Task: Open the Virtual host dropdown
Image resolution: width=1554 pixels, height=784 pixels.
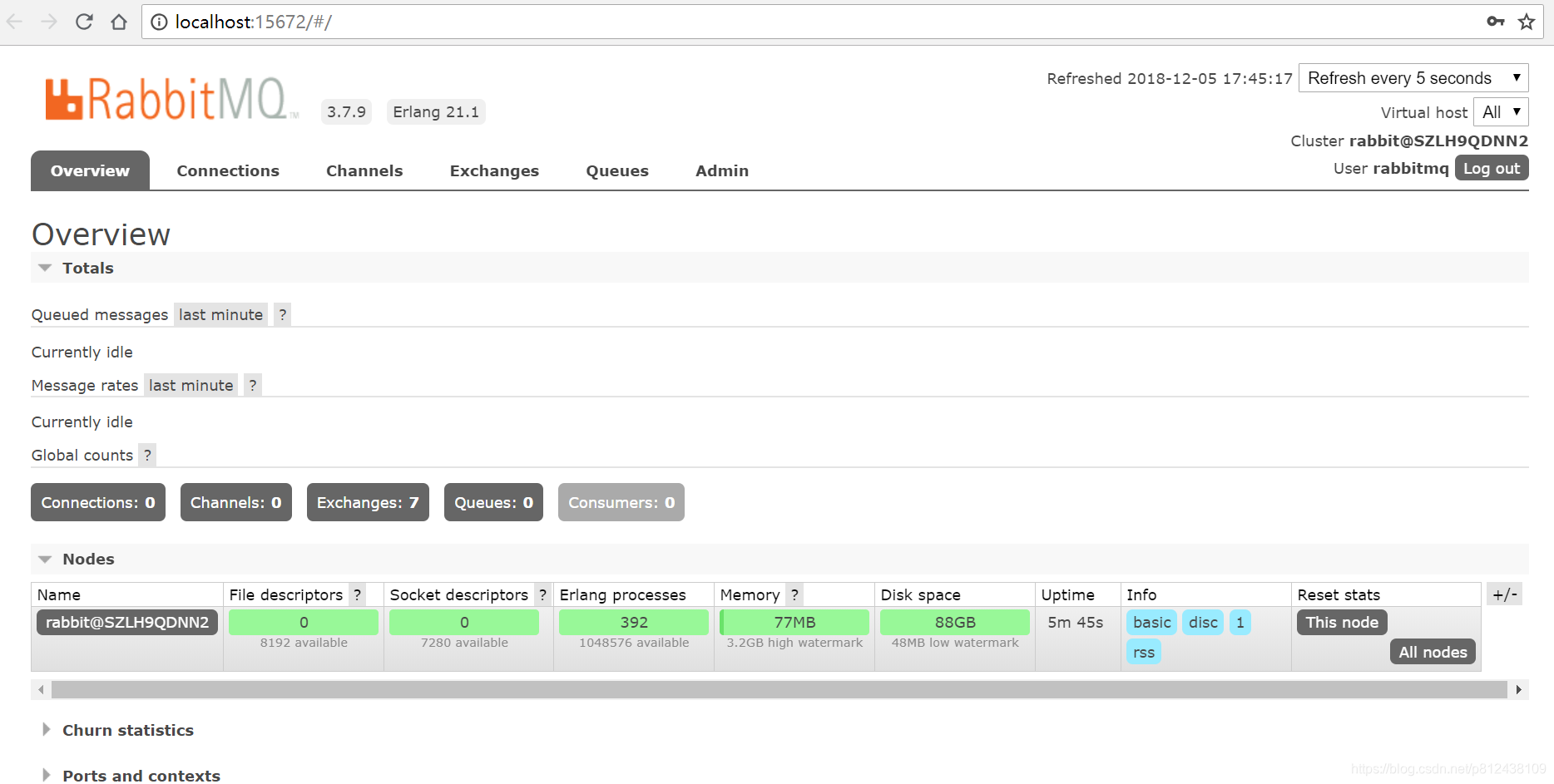Action: click(1501, 112)
